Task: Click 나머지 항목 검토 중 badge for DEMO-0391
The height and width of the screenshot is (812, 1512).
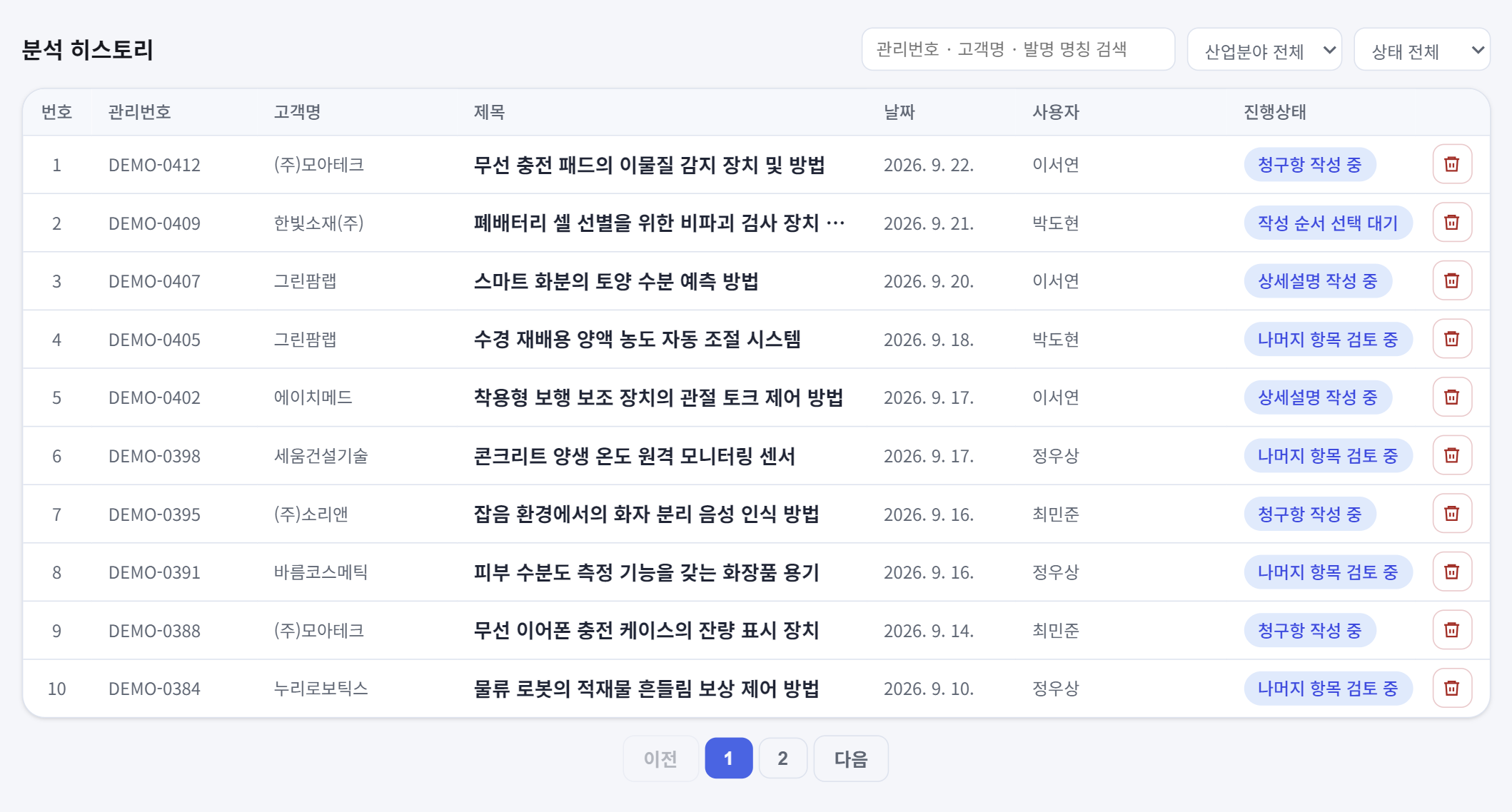Action: [1328, 572]
